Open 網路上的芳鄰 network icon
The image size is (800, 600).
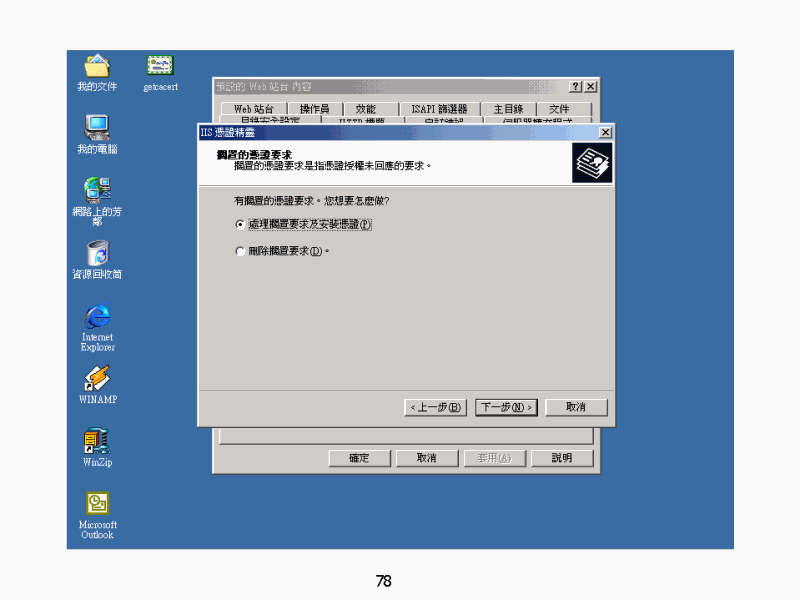[97, 189]
